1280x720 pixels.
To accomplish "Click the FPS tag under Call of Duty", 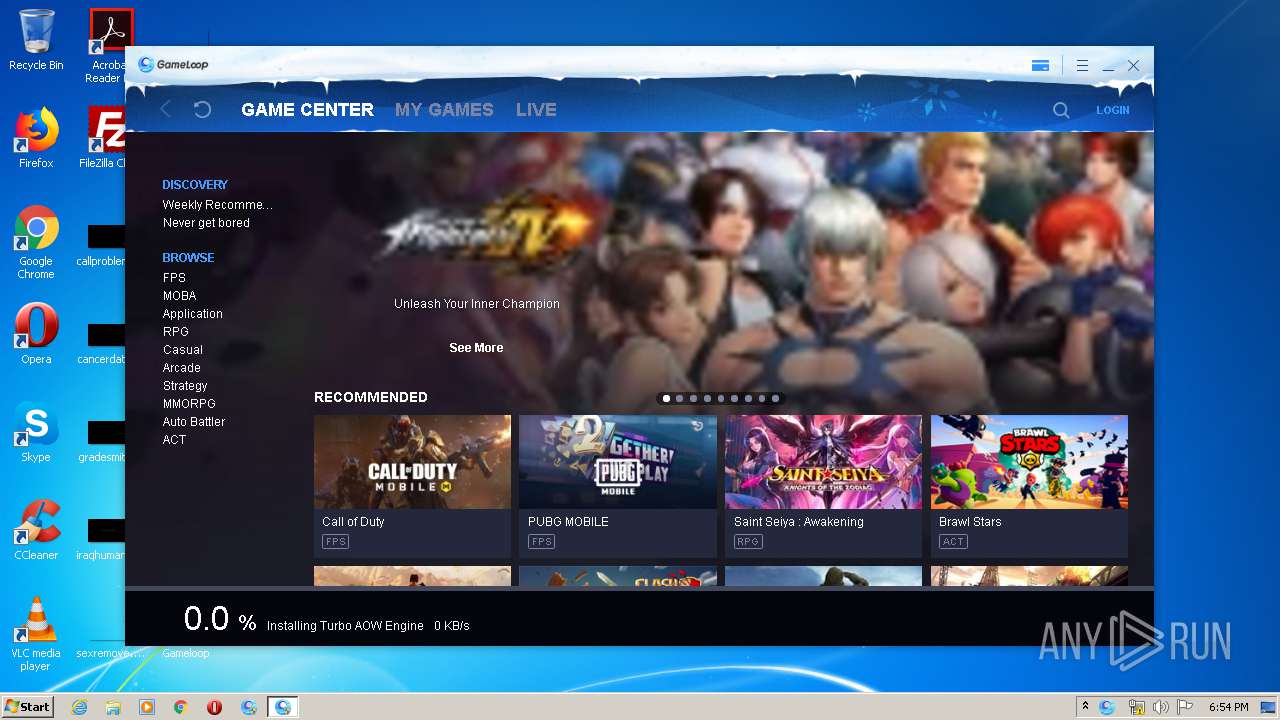I will pos(335,542).
